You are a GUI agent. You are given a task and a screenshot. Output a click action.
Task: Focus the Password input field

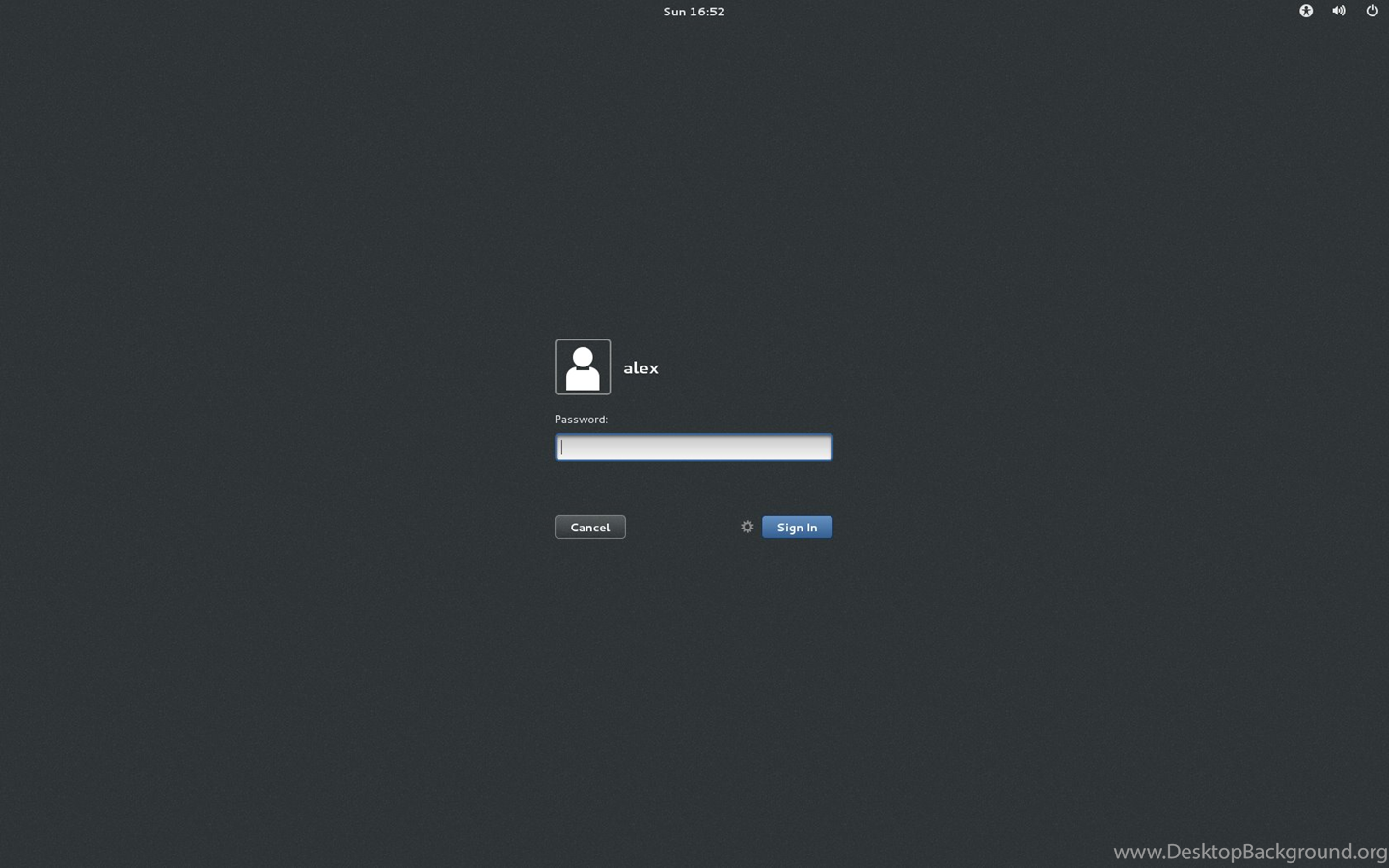tap(693, 448)
